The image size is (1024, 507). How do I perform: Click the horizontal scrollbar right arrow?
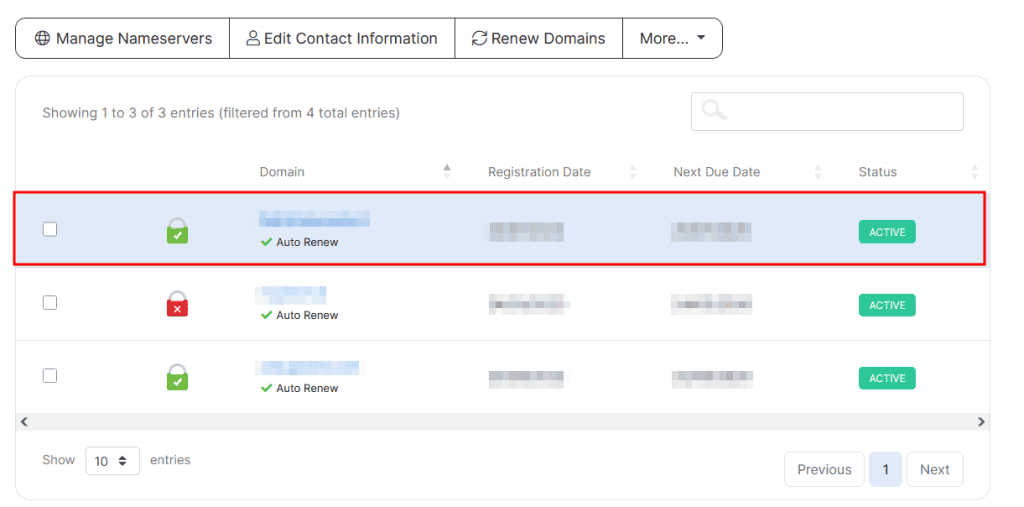coord(981,422)
